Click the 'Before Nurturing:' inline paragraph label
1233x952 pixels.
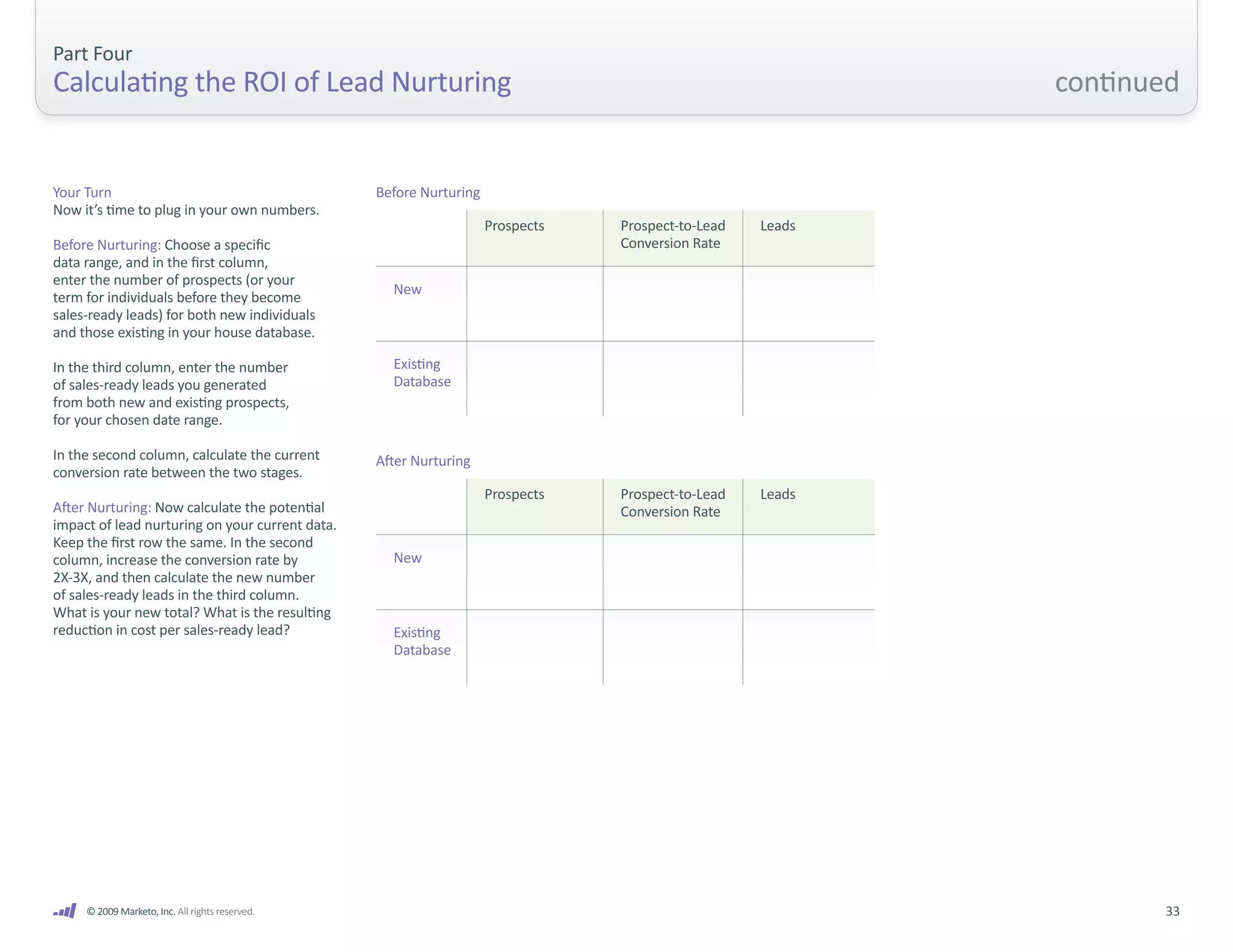(x=107, y=245)
